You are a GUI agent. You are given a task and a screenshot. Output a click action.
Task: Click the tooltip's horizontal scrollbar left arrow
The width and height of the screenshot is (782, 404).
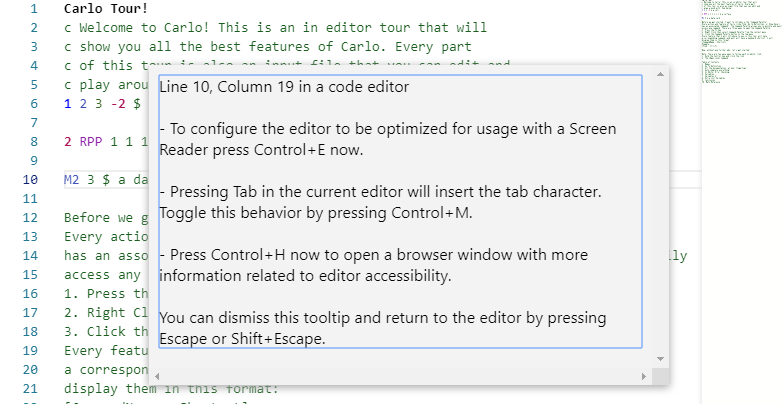click(158, 376)
